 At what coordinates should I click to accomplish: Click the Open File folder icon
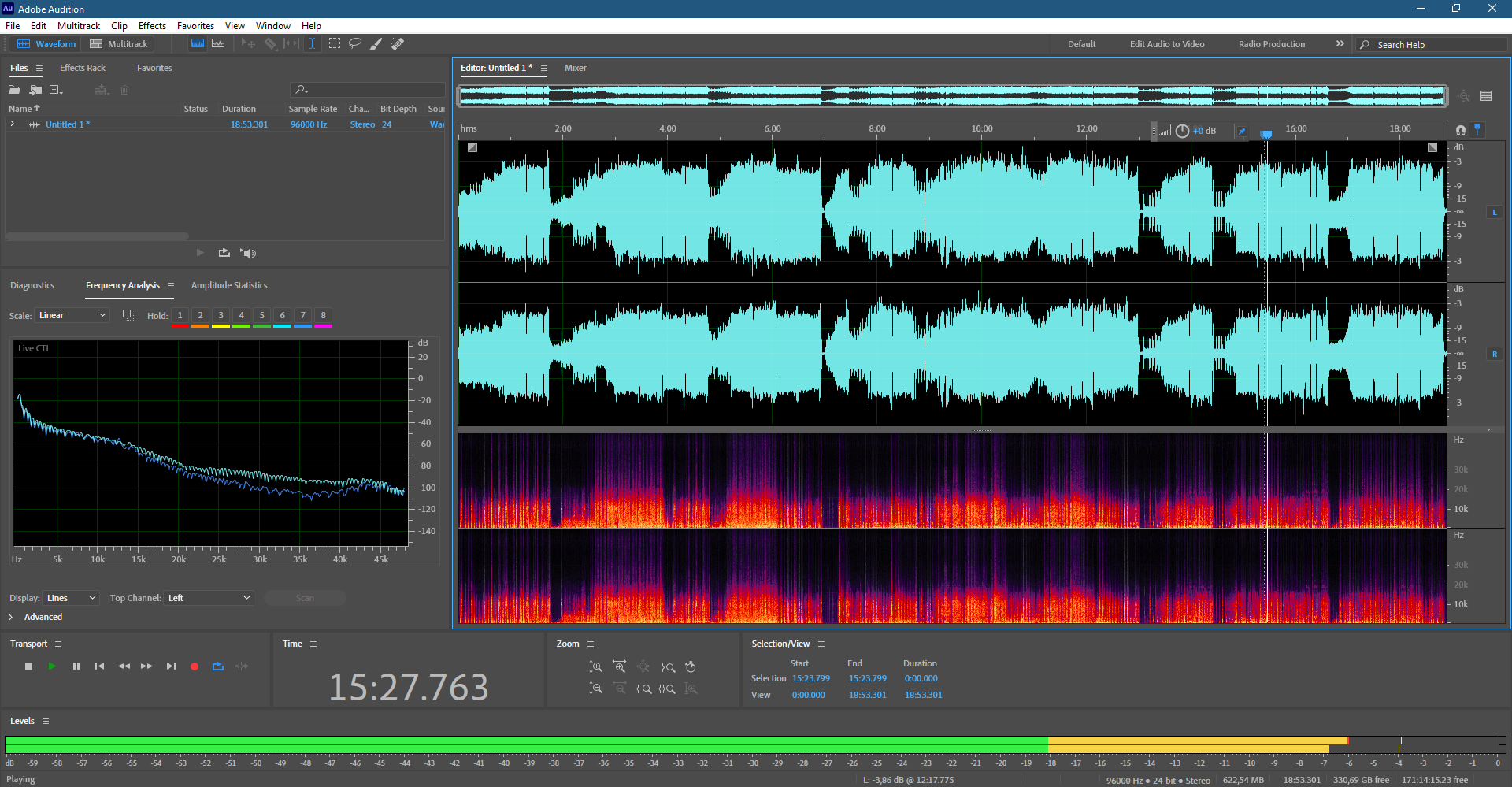pyautogui.click(x=14, y=90)
